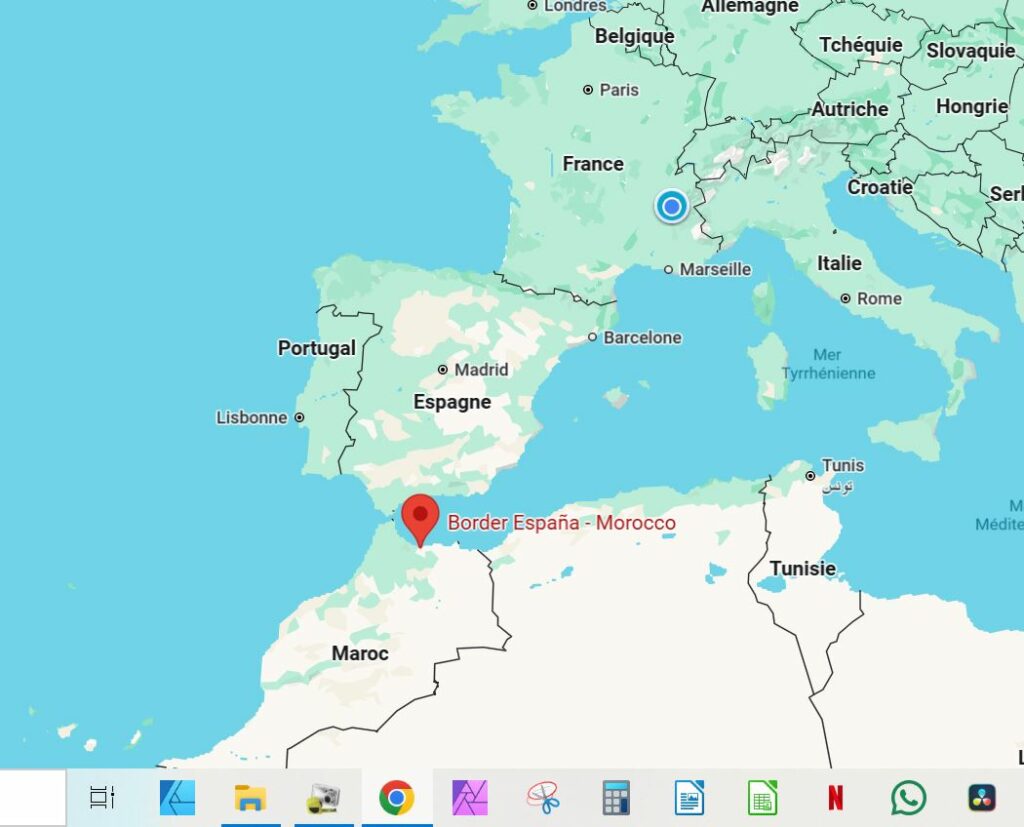Open the Calculator app in the taskbar
Screen dimensions: 1024x827
pos(616,797)
